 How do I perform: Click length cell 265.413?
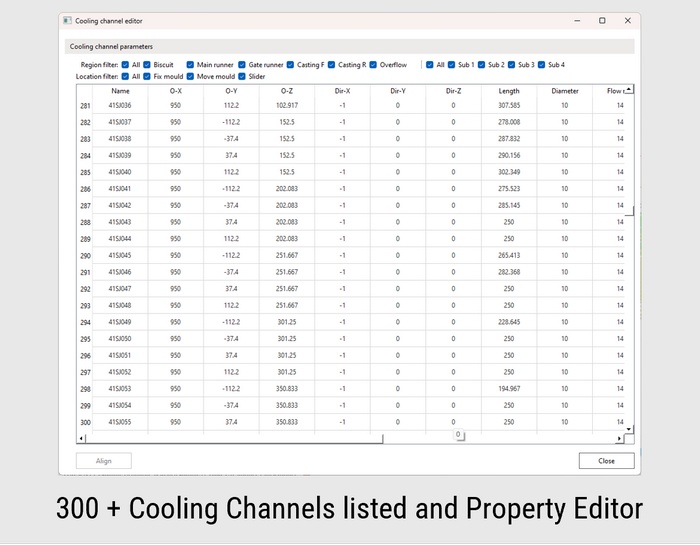[509, 255]
